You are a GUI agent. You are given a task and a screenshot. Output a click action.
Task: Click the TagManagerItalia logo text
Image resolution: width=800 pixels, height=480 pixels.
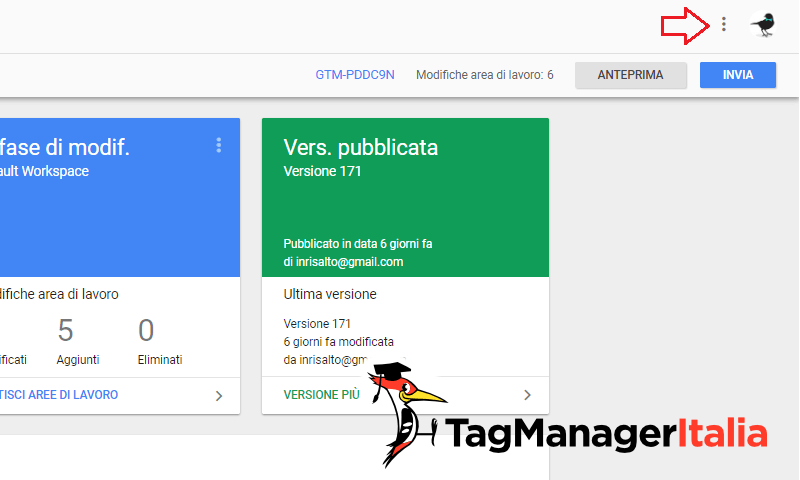pyautogui.click(x=606, y=433)
